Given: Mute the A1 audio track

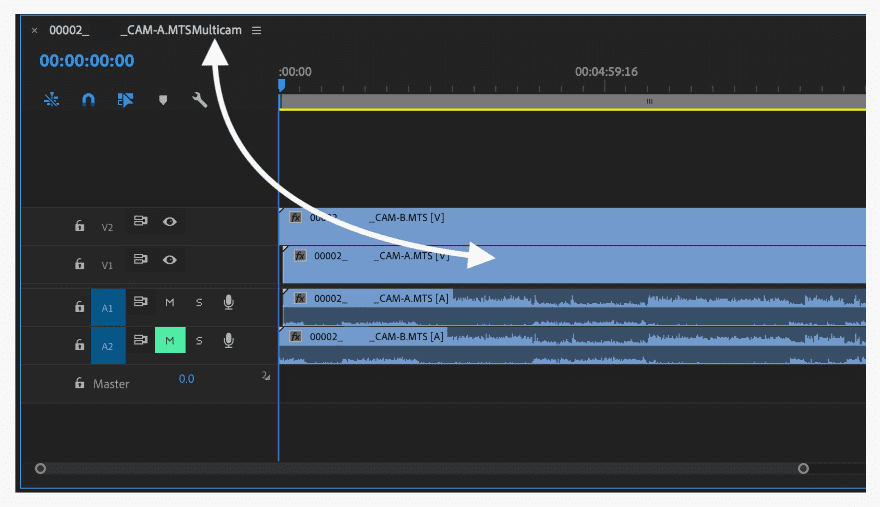Looking at the screenshot, I should click(169, 303).
